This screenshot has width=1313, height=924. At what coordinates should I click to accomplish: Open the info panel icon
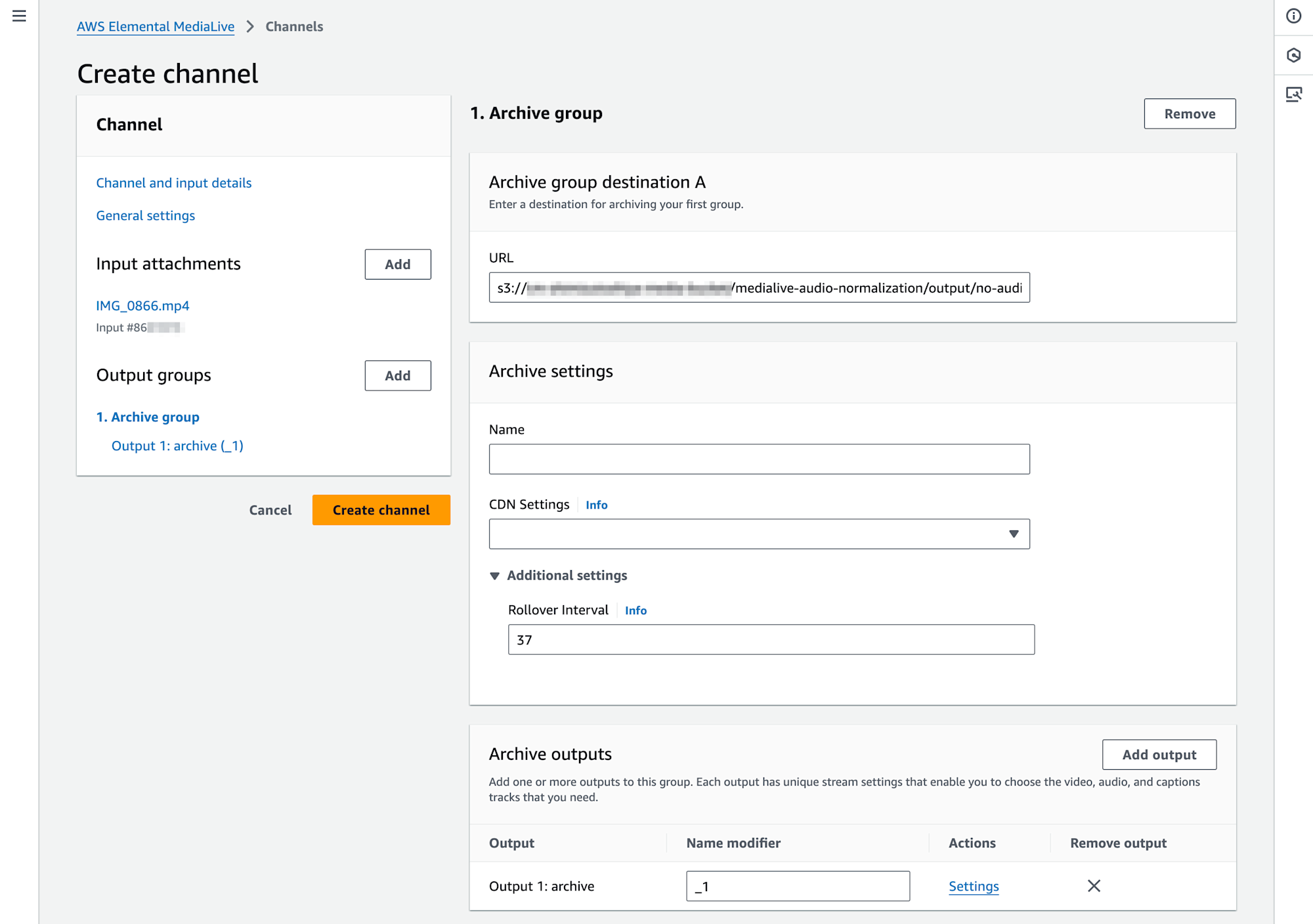pyautogui.click(x=1293, y=16)
